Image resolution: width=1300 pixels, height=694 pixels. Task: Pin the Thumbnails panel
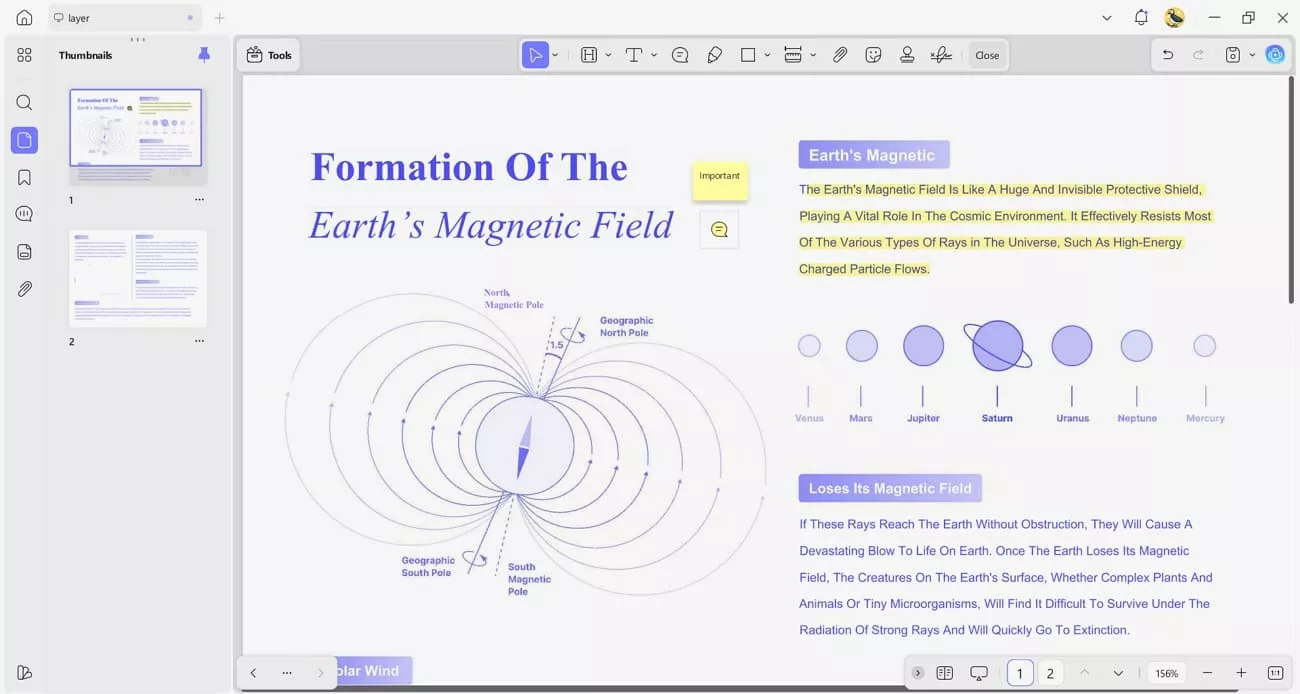[204, 55]
